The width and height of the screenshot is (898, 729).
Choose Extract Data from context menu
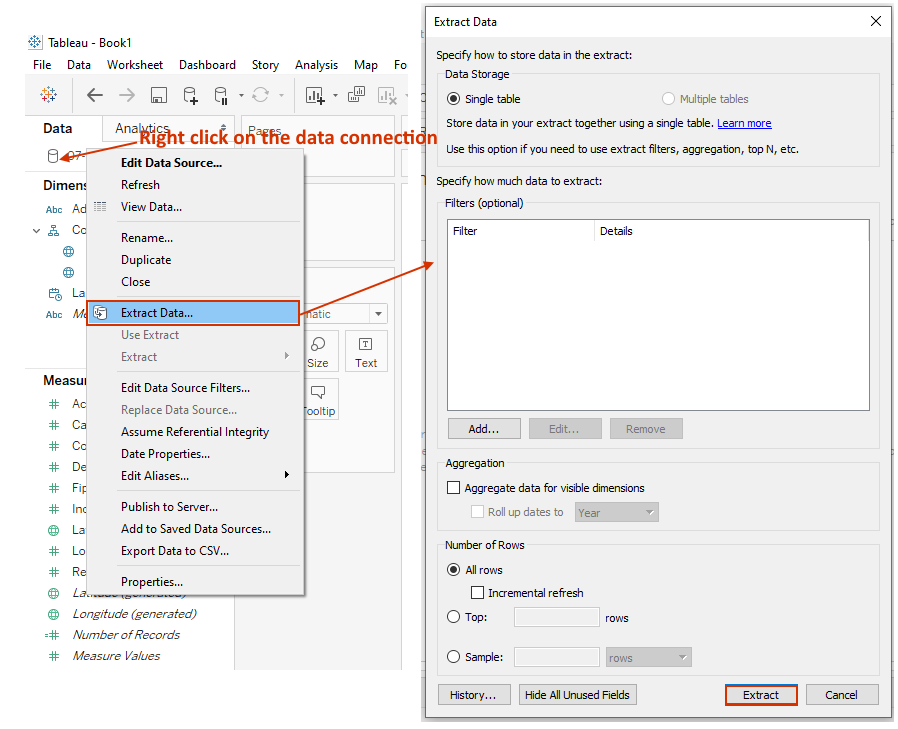(193, 313)
